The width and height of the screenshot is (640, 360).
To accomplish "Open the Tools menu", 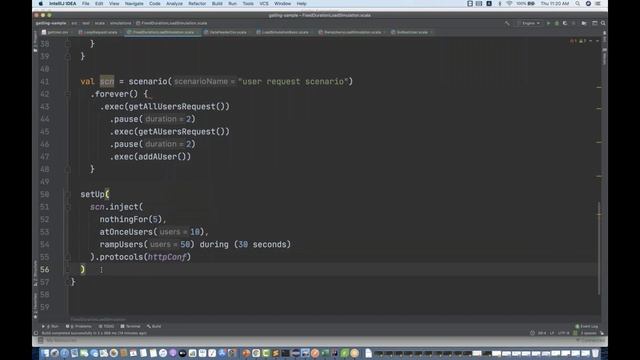I will 248,4.
